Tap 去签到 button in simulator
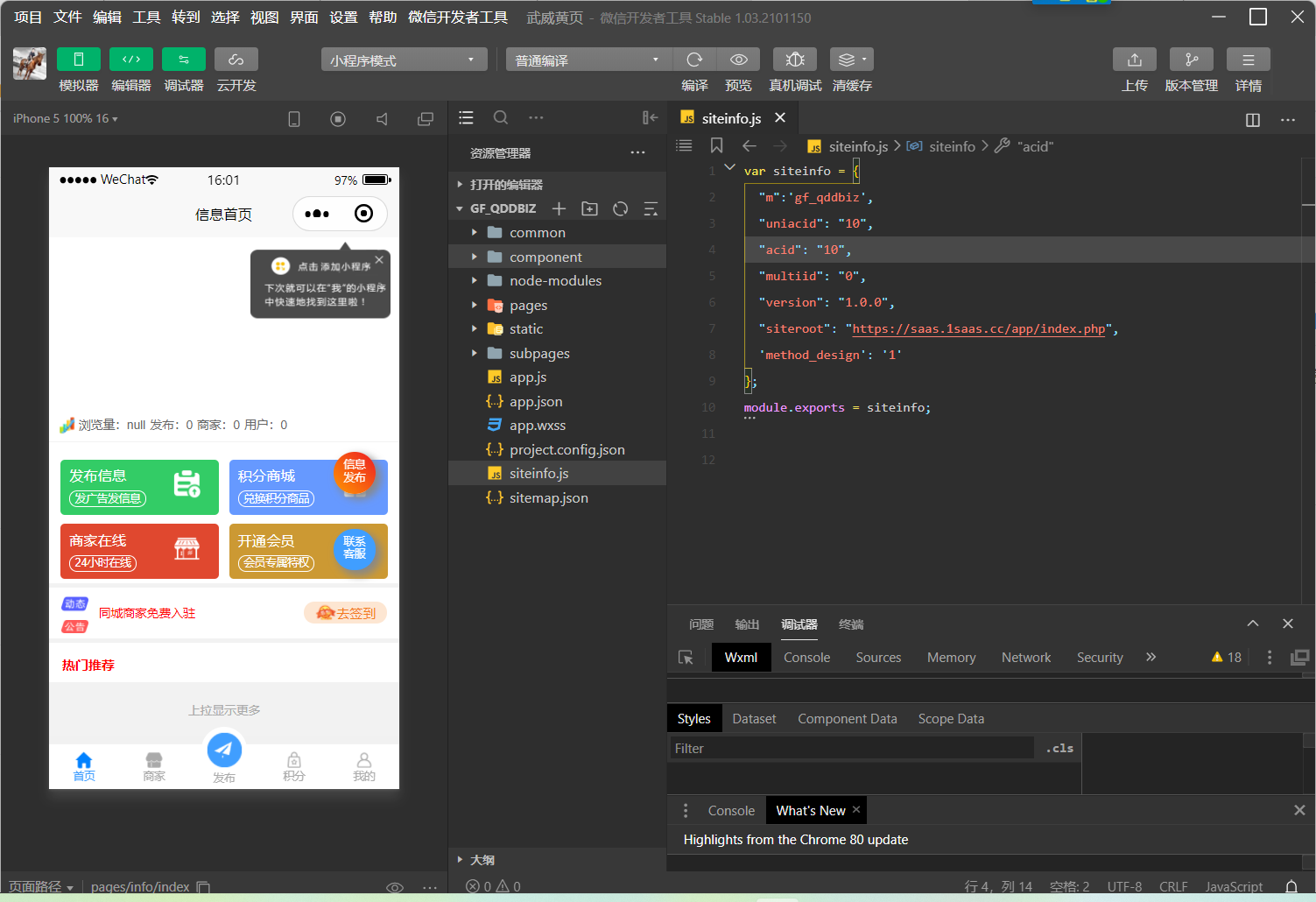Viewport: 1316px width, 902px height. 346,613
